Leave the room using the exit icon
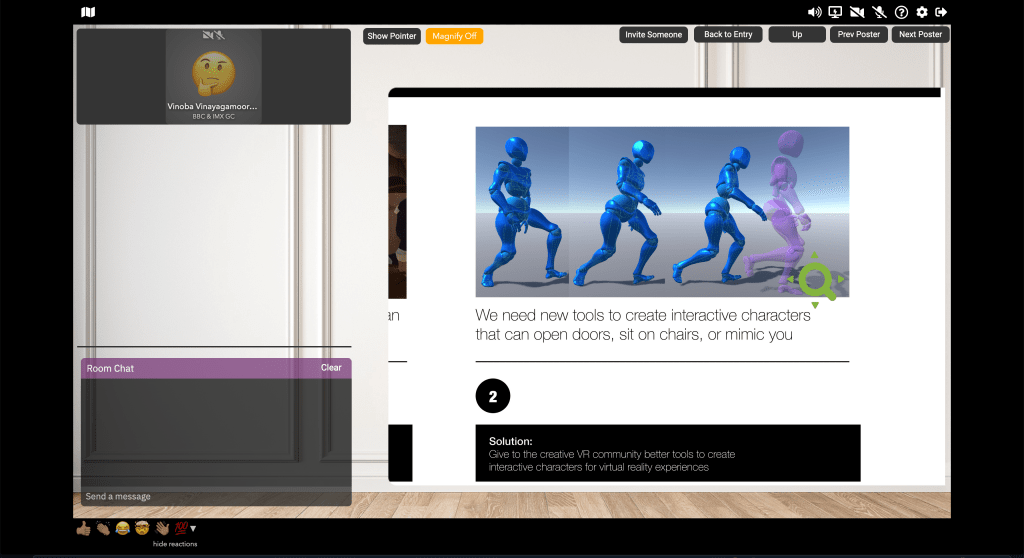Image resolution: width=1024 pixels, height=558 pixels. 941,12
